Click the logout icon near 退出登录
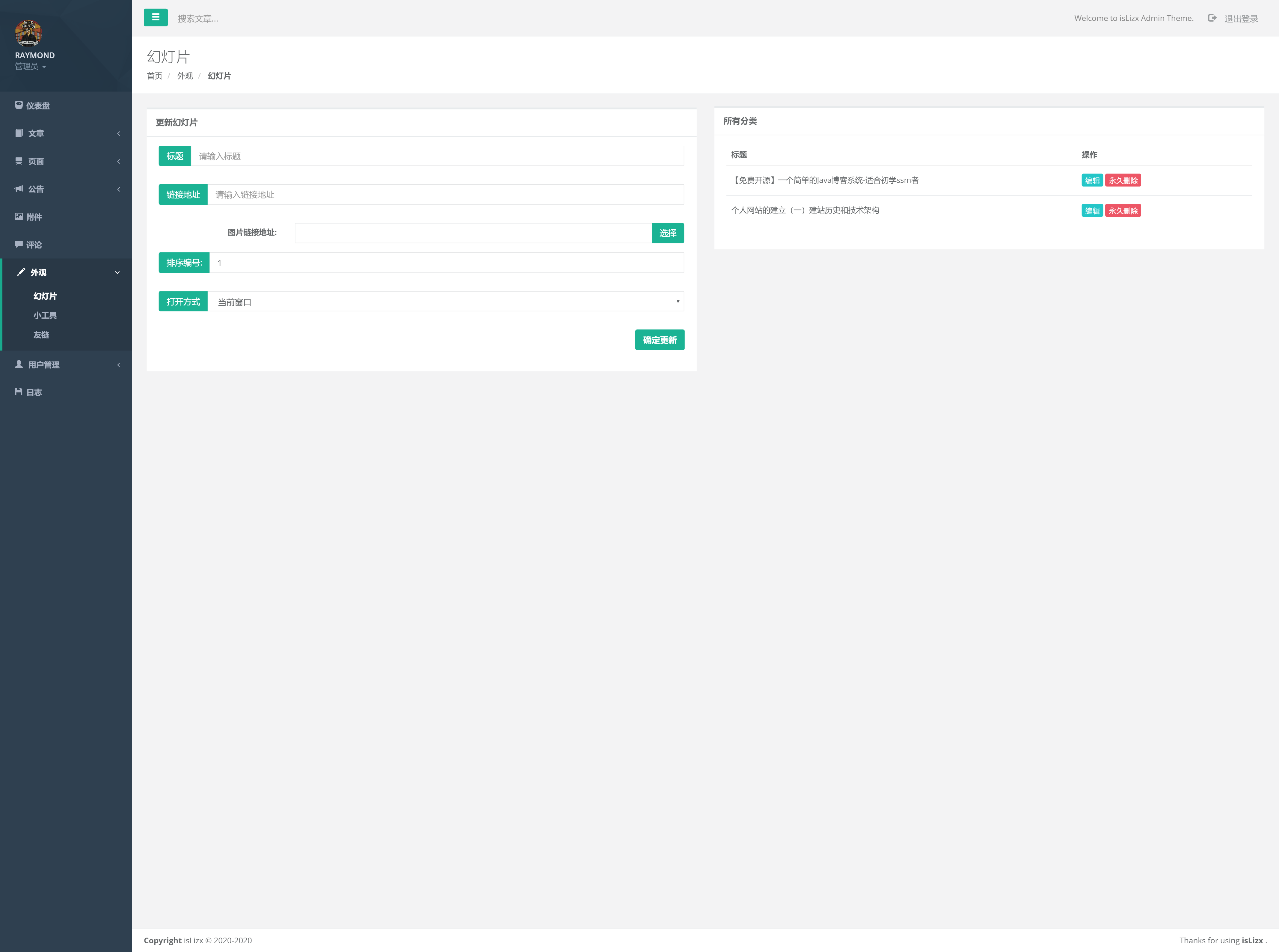The image size is (1279, 952). 1212,19
